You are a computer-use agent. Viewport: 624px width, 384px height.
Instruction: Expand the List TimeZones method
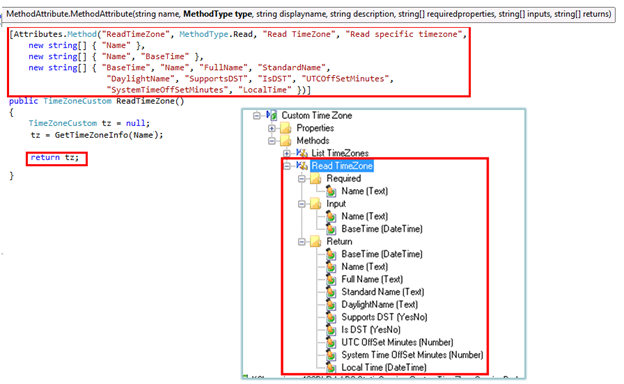(x=287, y=153)
